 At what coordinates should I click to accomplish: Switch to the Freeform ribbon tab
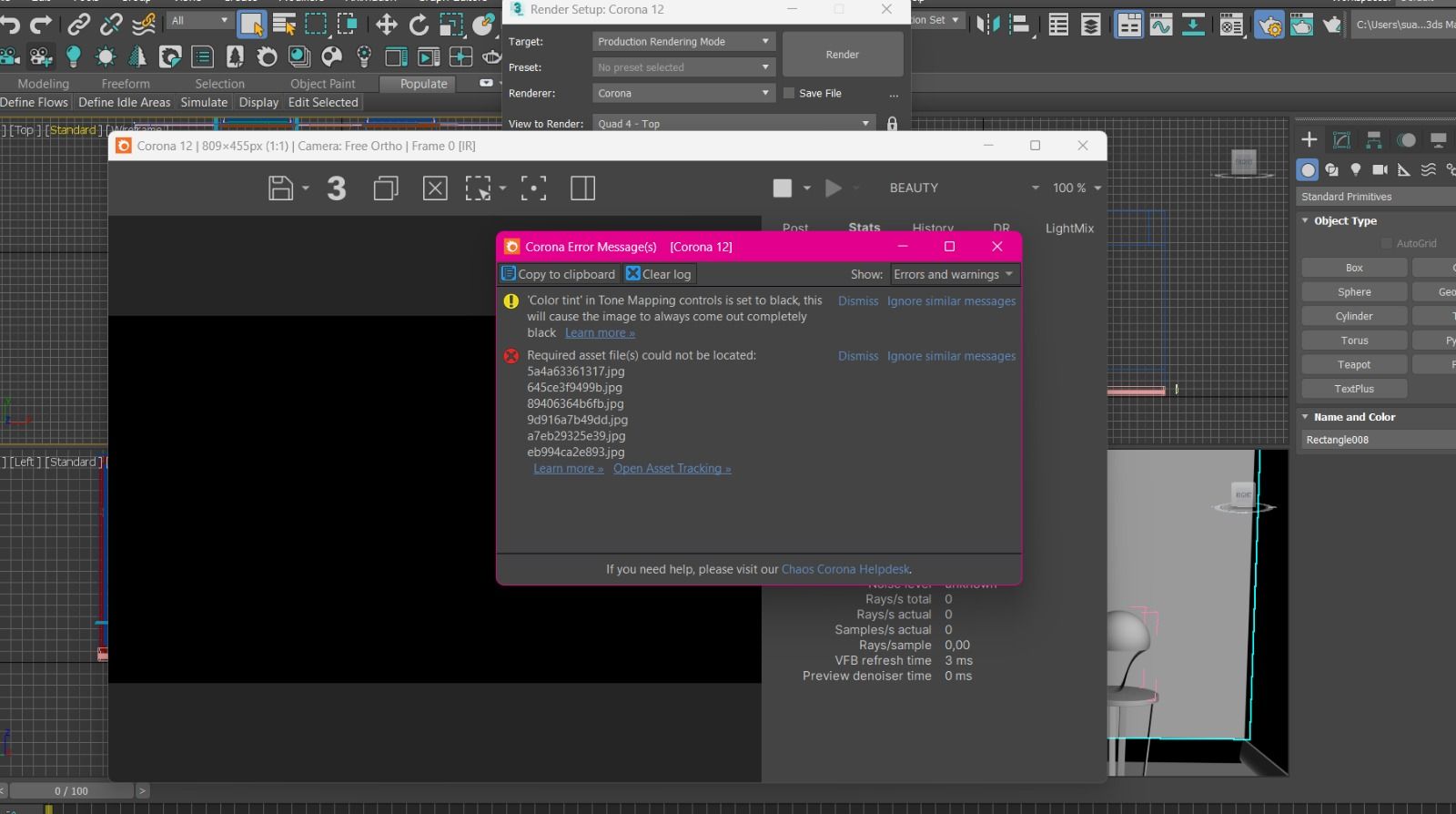click(126, 84)
